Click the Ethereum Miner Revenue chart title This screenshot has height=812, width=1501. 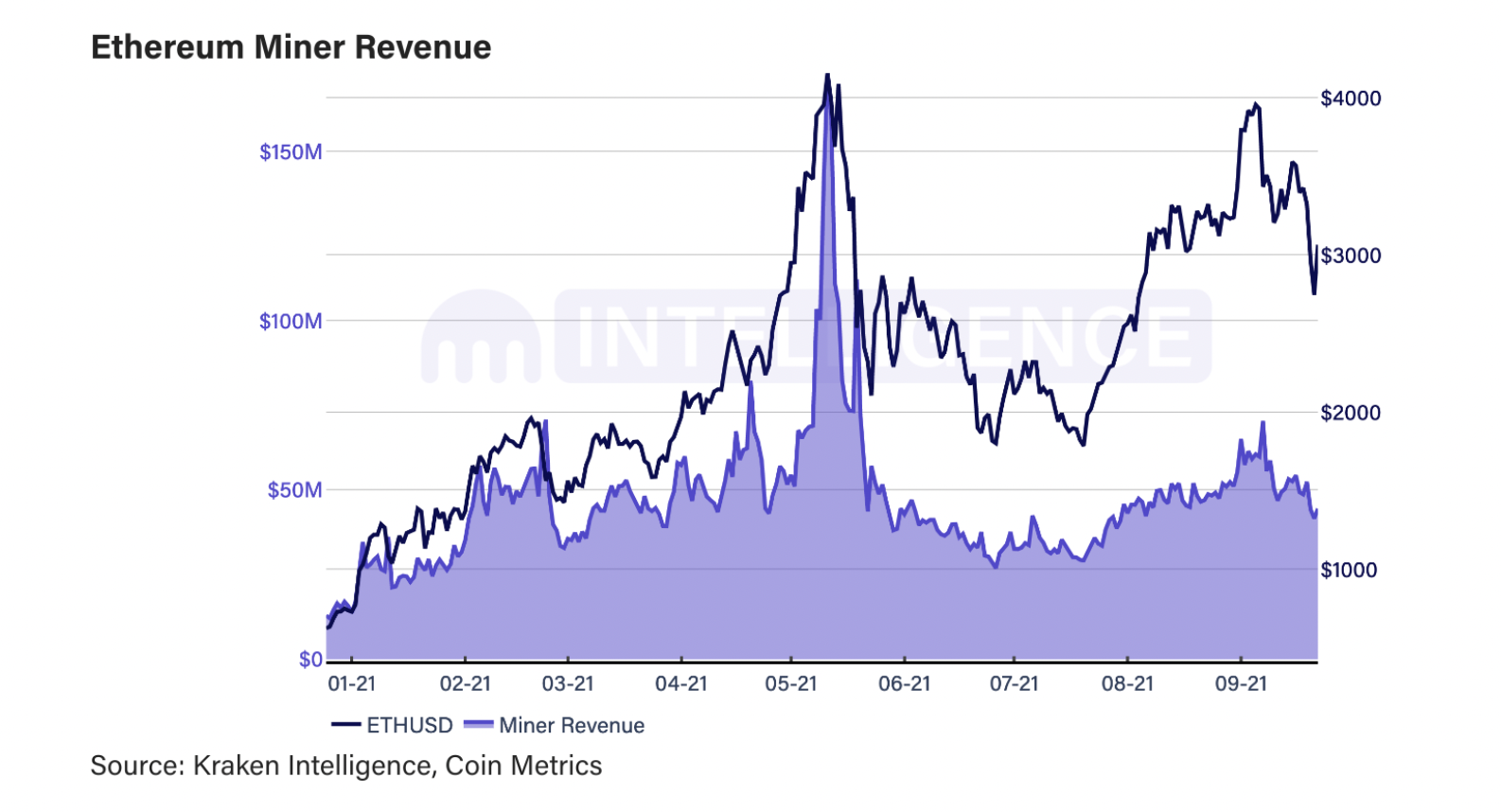(x=291, y=47)
